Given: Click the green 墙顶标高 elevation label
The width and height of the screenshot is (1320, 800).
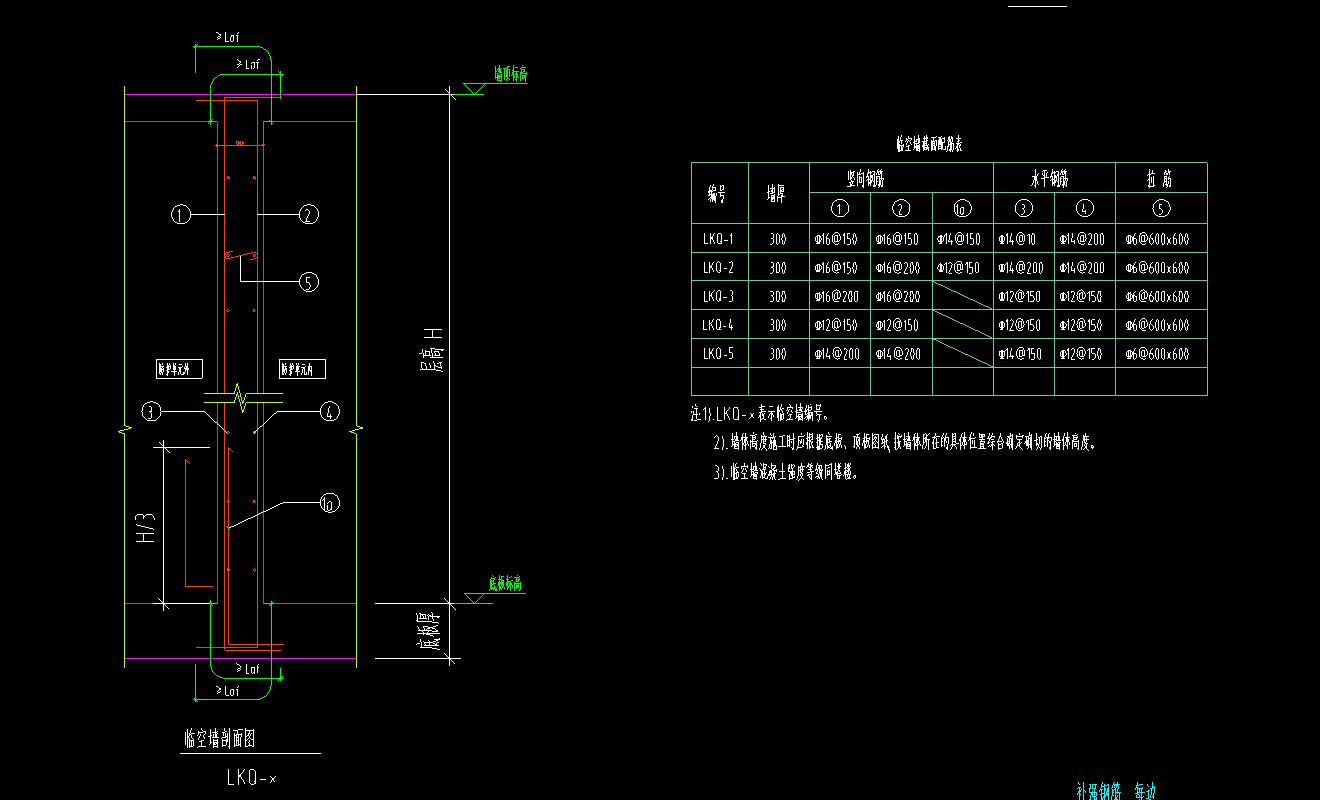Looking at the screenshot, I should point(510,74).
